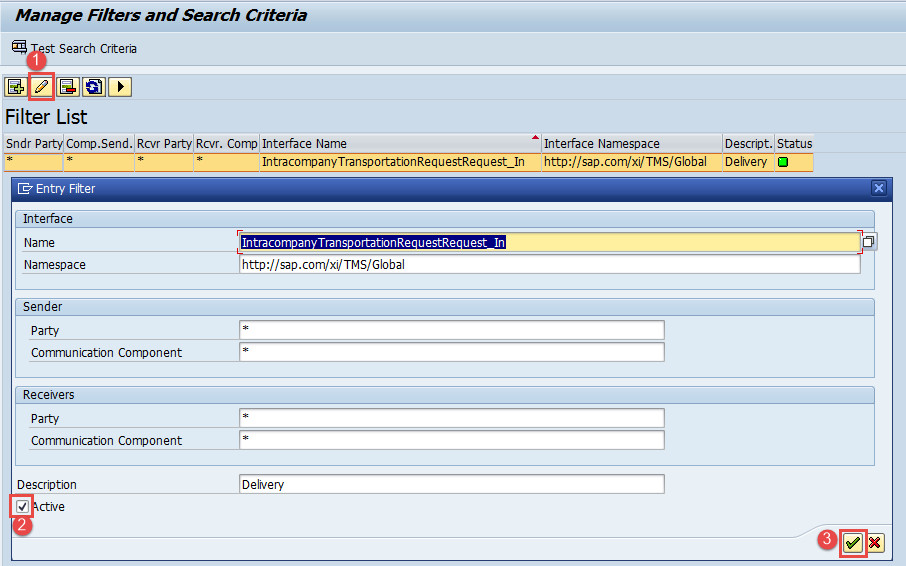Open value help beside Name field
Viewport: 906px width, 566px height.
(868, 242)
